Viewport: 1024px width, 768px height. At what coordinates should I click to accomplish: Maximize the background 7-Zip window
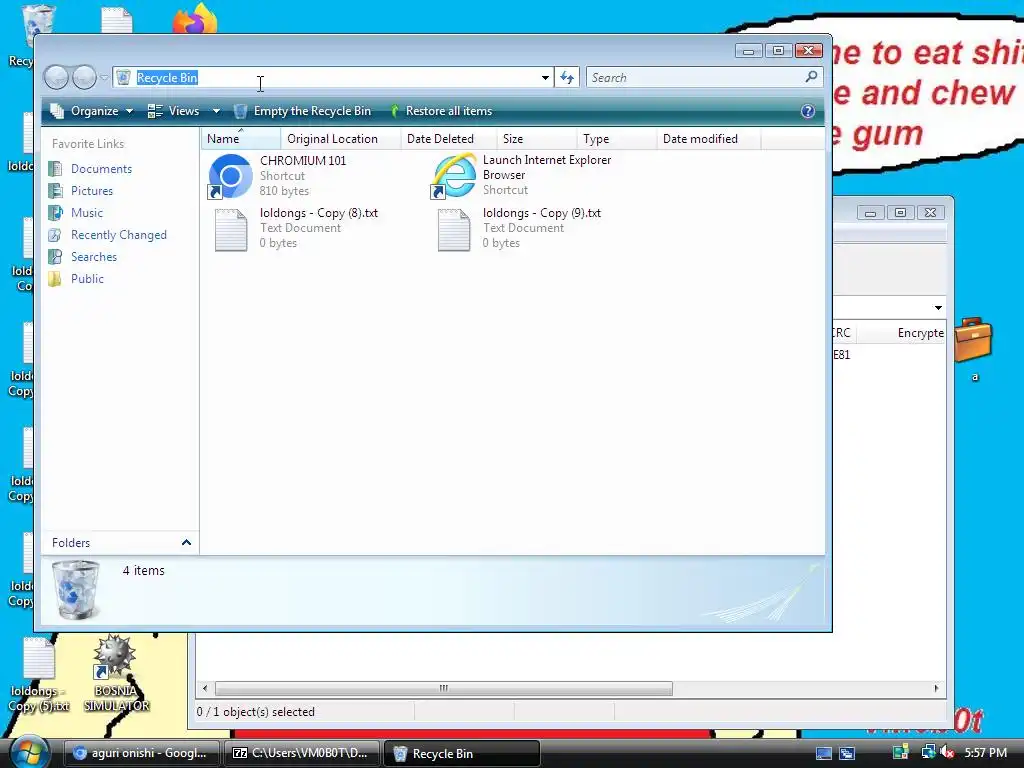point(901,213)
